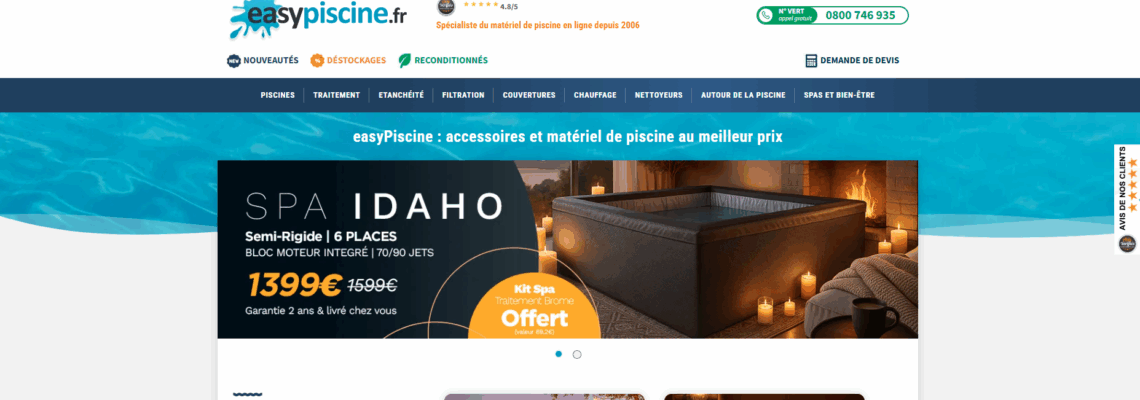Screen dimensions: 1140x400
Task: Expand the Autour de la piscine menu
Action: click(x=743, y=95)
